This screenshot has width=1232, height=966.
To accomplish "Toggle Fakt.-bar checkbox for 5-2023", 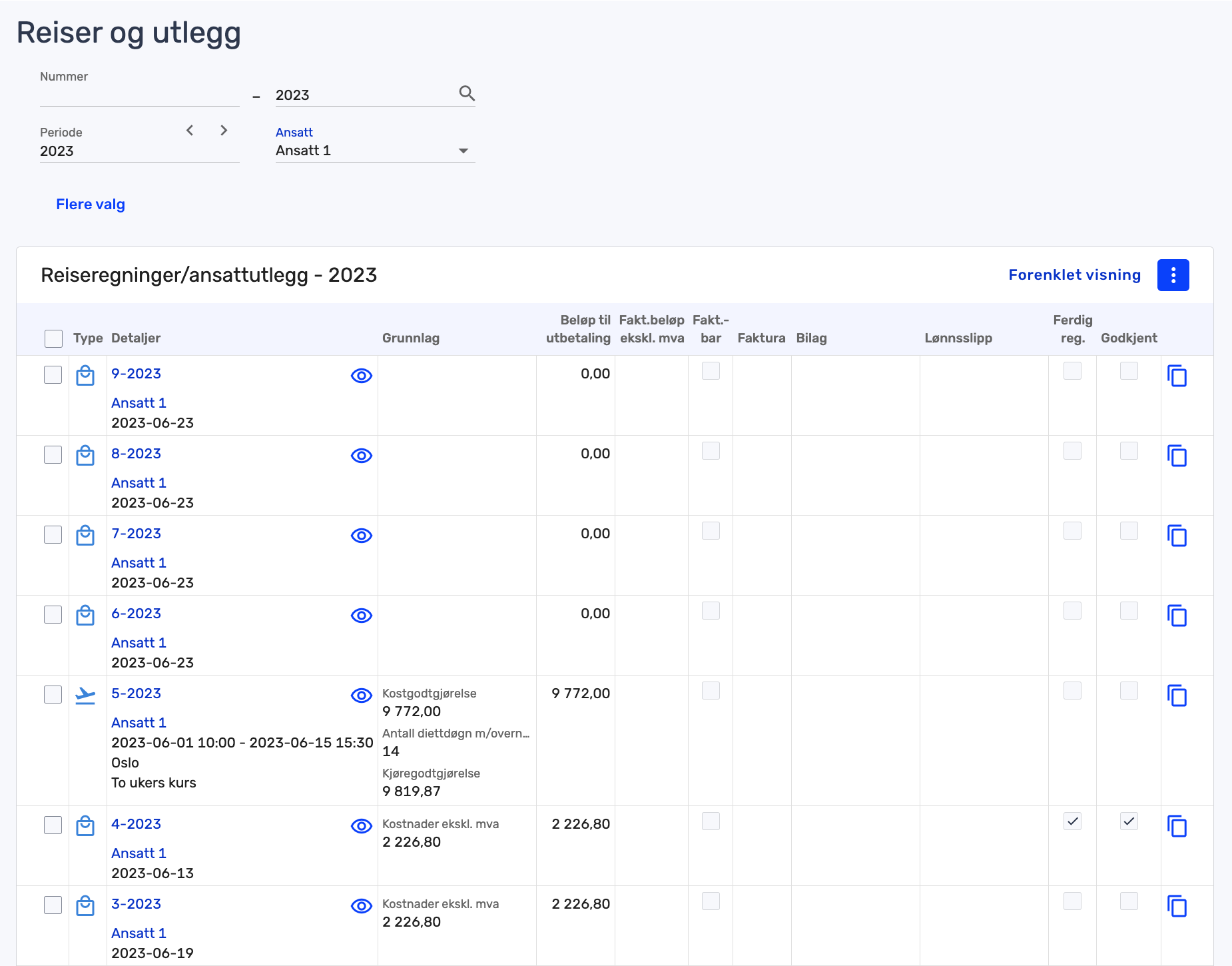I will click(711, 691).
